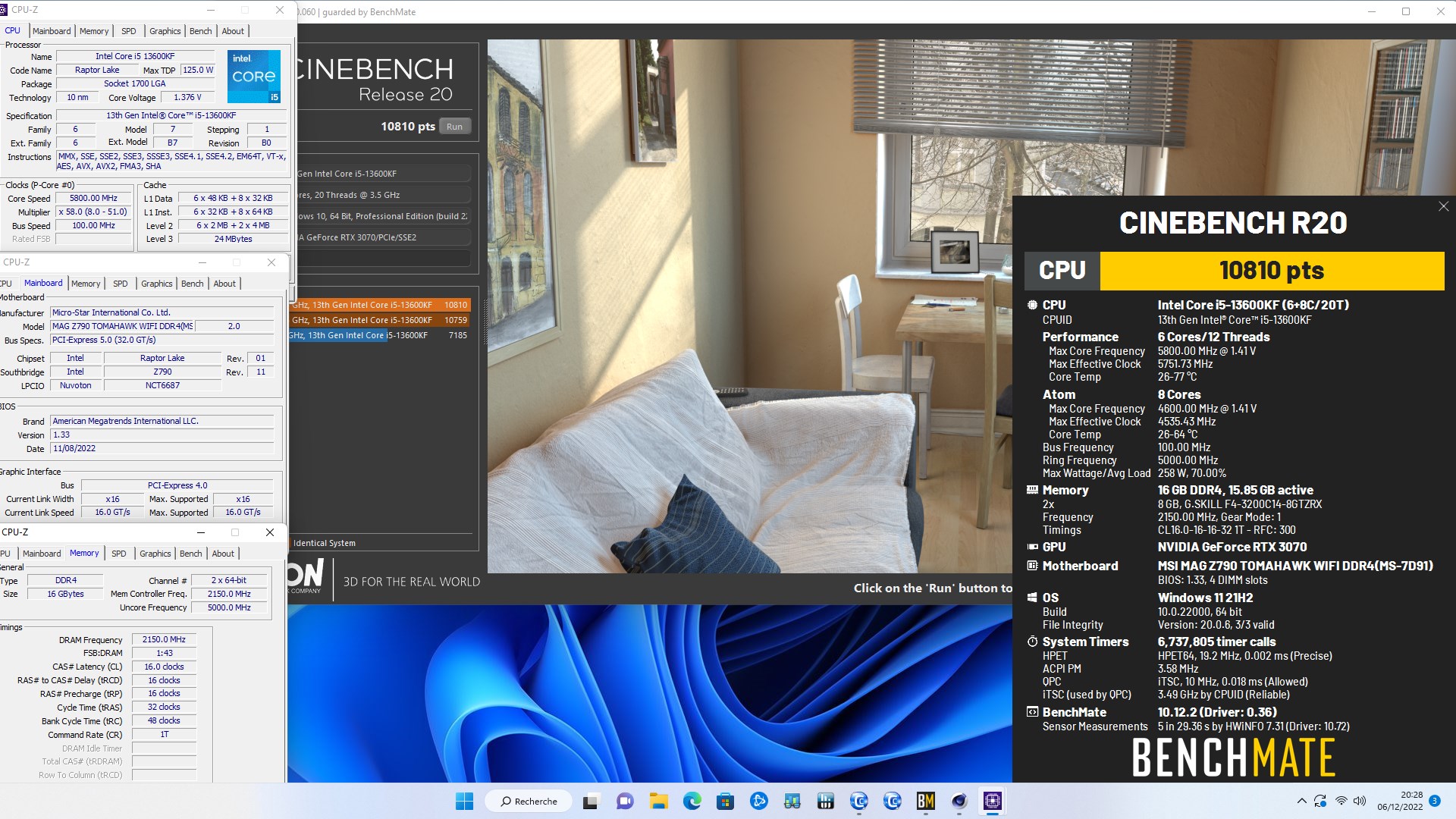Image resolution: width=1456 pixels, height=819 pixels.
Task: Close the CPU-Z memory timings window
Action: click(x=269, y=532)
